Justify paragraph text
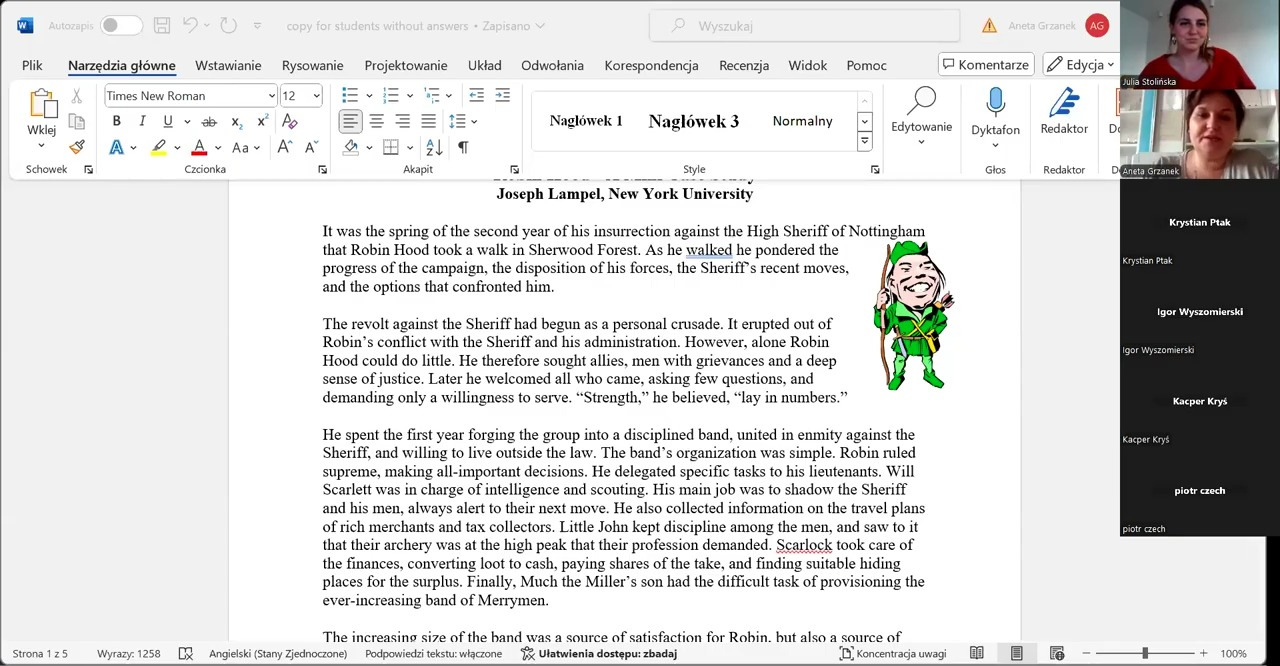 click(x=428, y=121)
